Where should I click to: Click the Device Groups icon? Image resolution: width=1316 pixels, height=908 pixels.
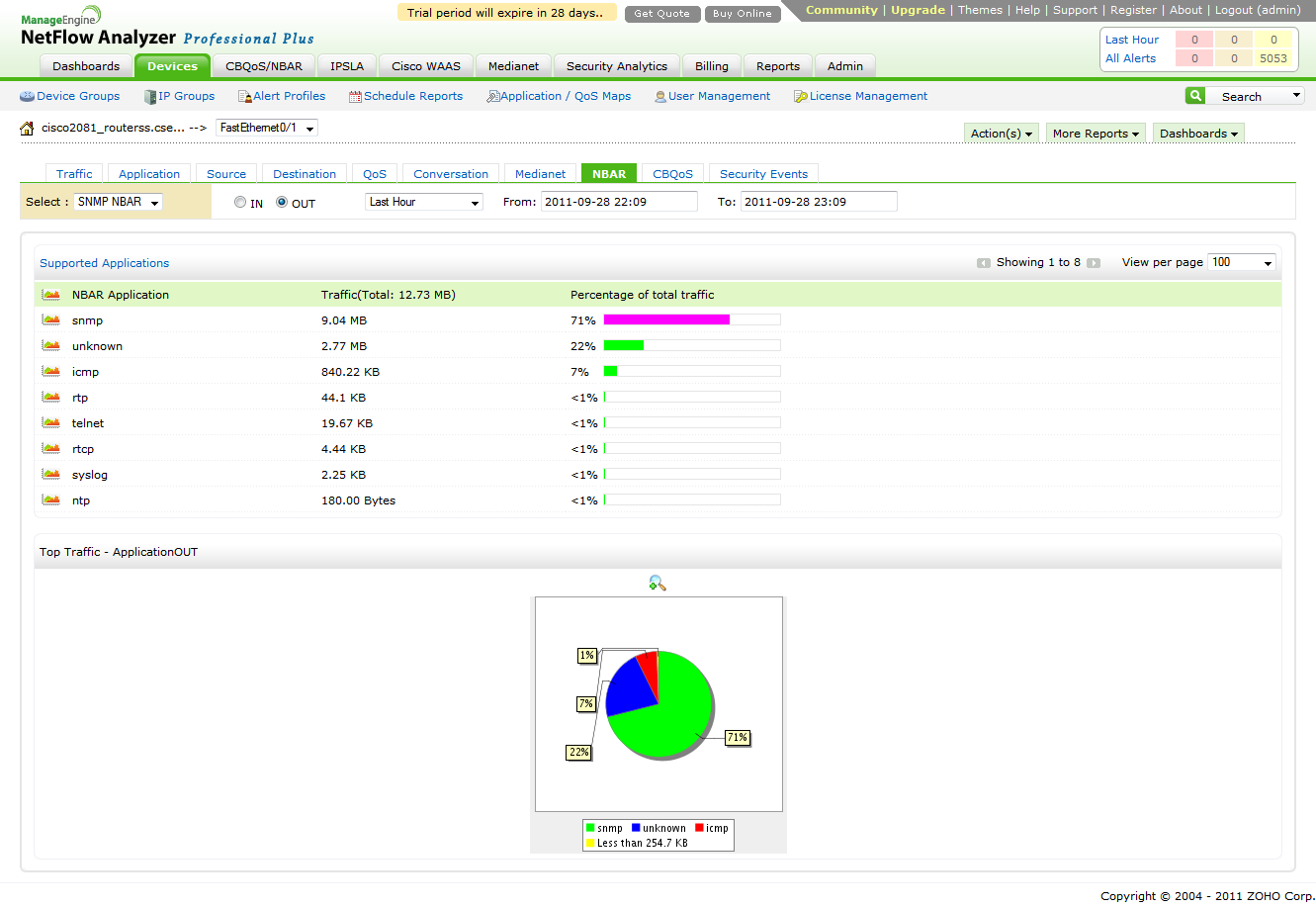coord(27,97)
